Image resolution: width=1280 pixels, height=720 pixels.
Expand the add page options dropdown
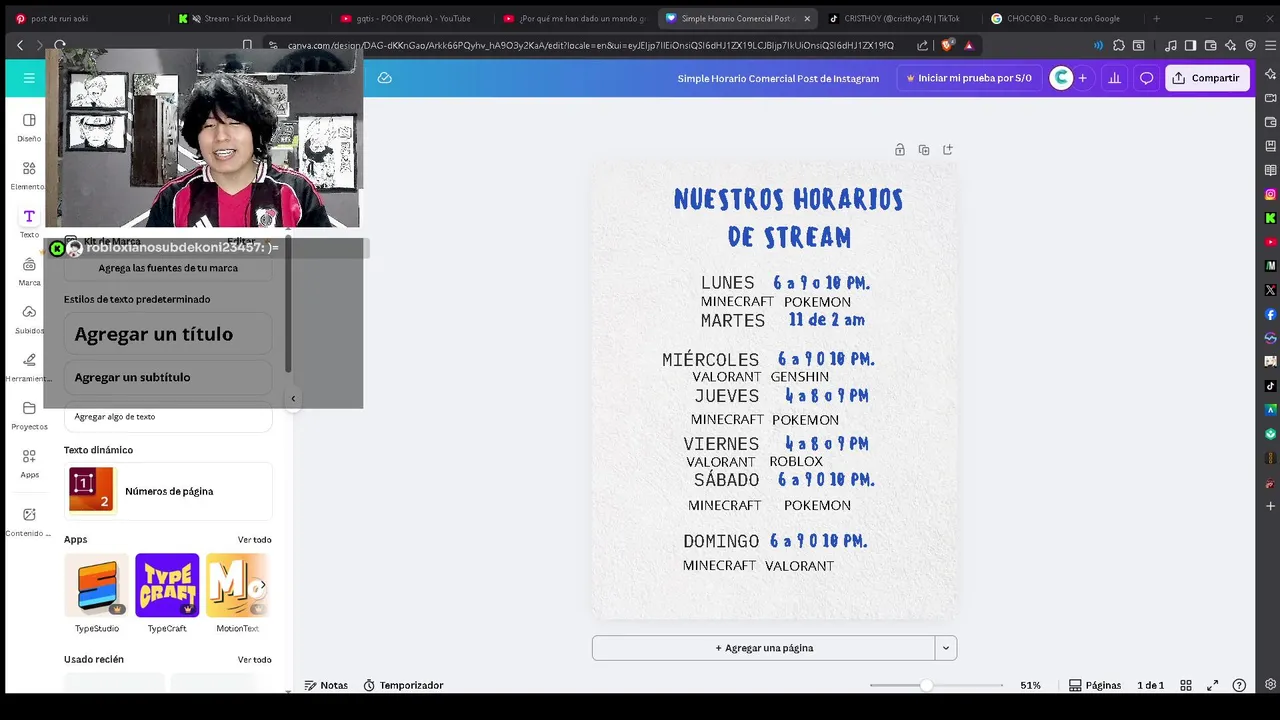(x=946, y=648)
